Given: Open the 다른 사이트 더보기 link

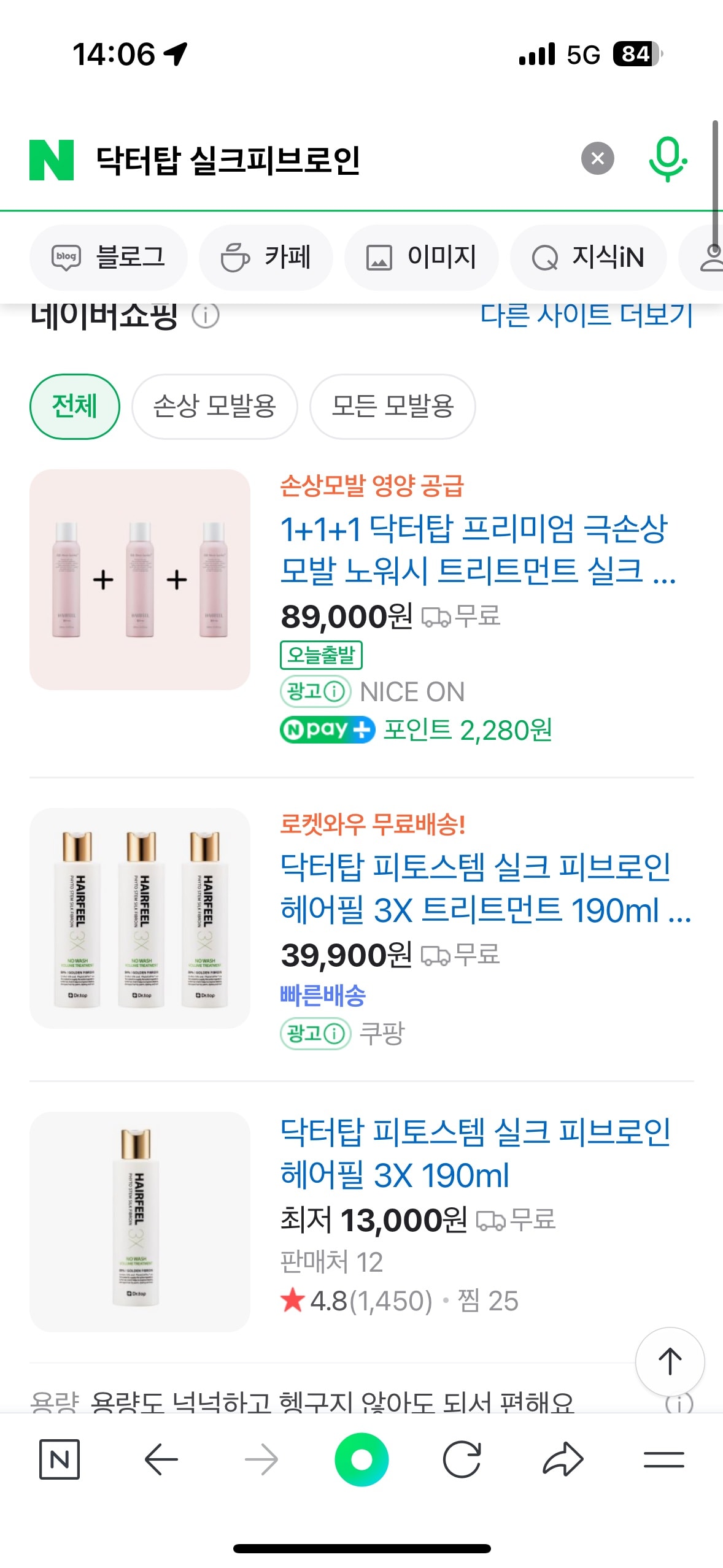Looking at the screenshot, I should pyautogui.click(x=586, y=315).
